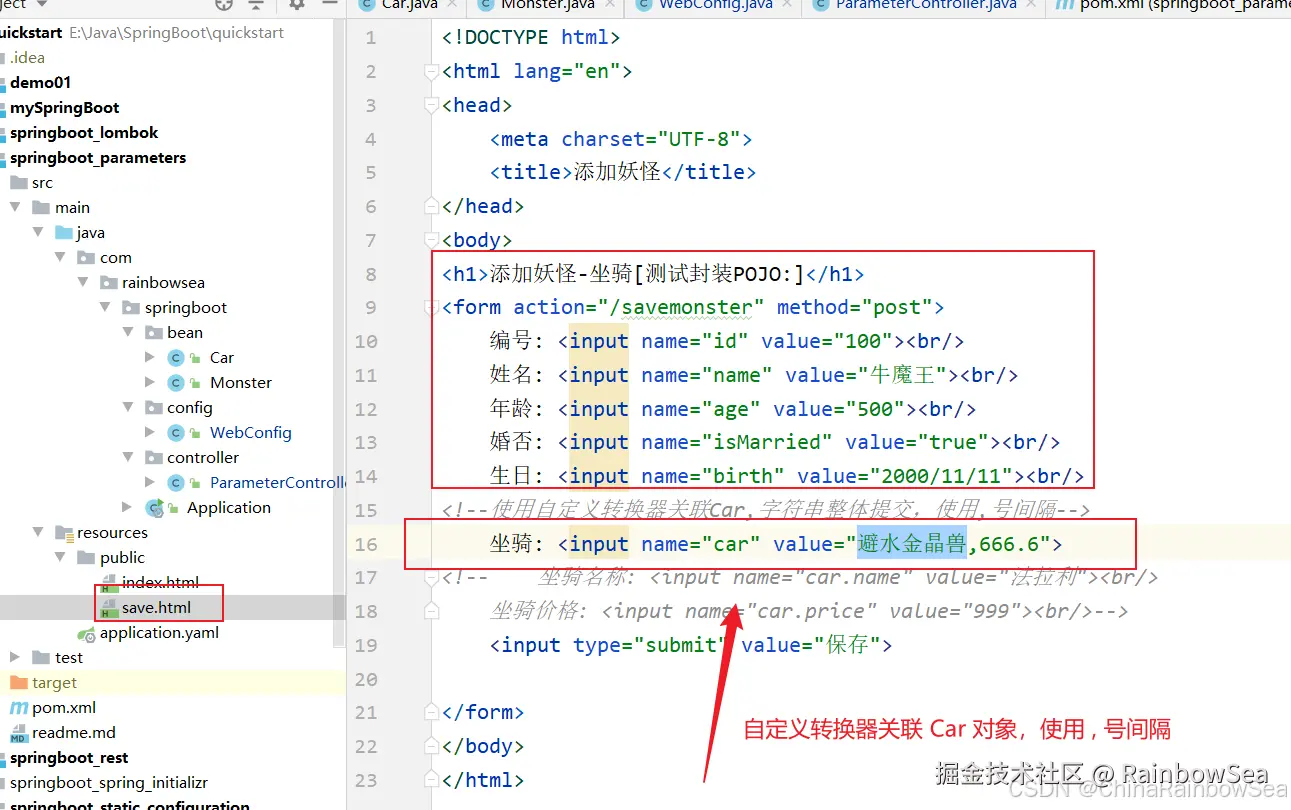
Task: Click the Monster class icon in tree
Action: click(x=176, y=383)
